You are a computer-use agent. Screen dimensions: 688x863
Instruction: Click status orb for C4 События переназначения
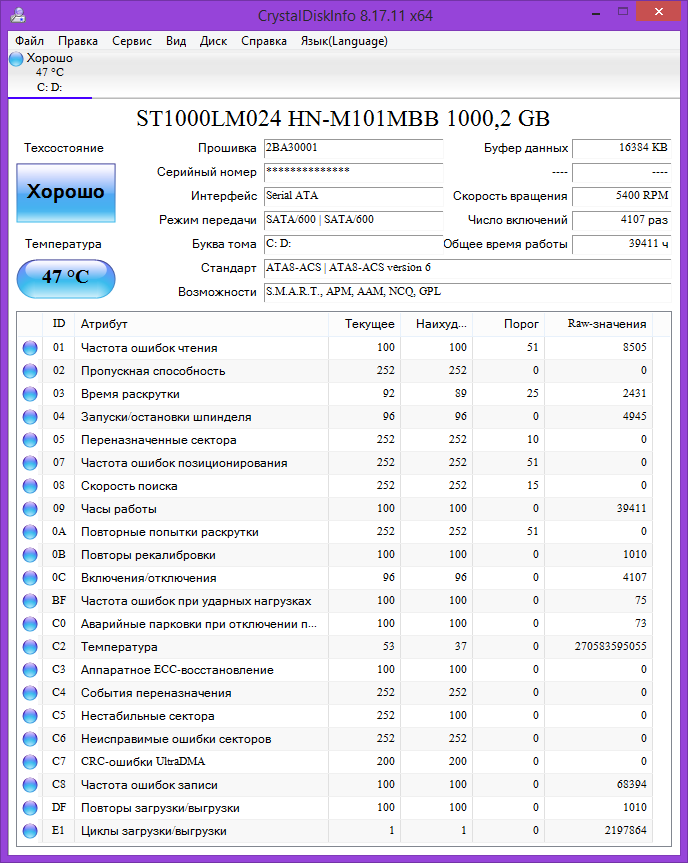[x=30, y=693]
